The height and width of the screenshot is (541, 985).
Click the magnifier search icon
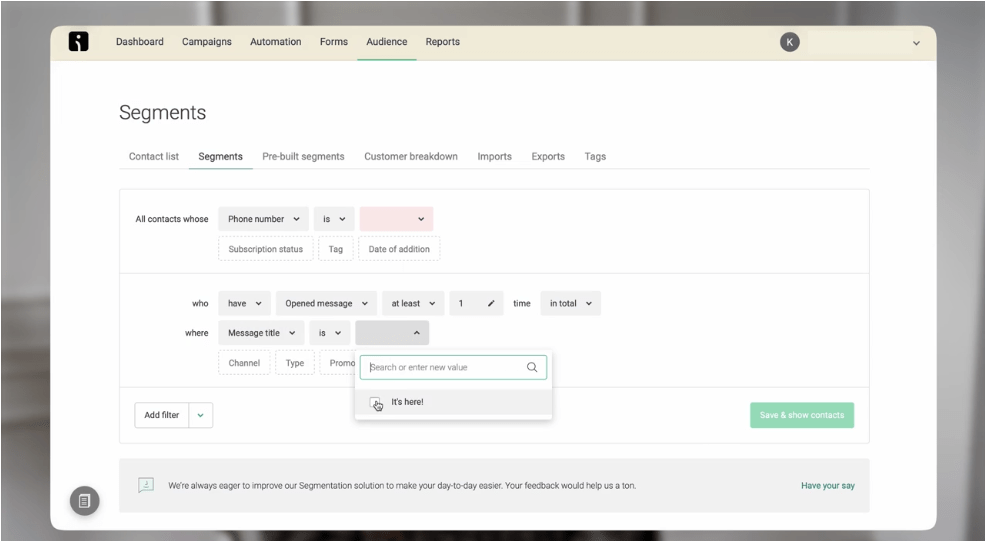(531, 367)
